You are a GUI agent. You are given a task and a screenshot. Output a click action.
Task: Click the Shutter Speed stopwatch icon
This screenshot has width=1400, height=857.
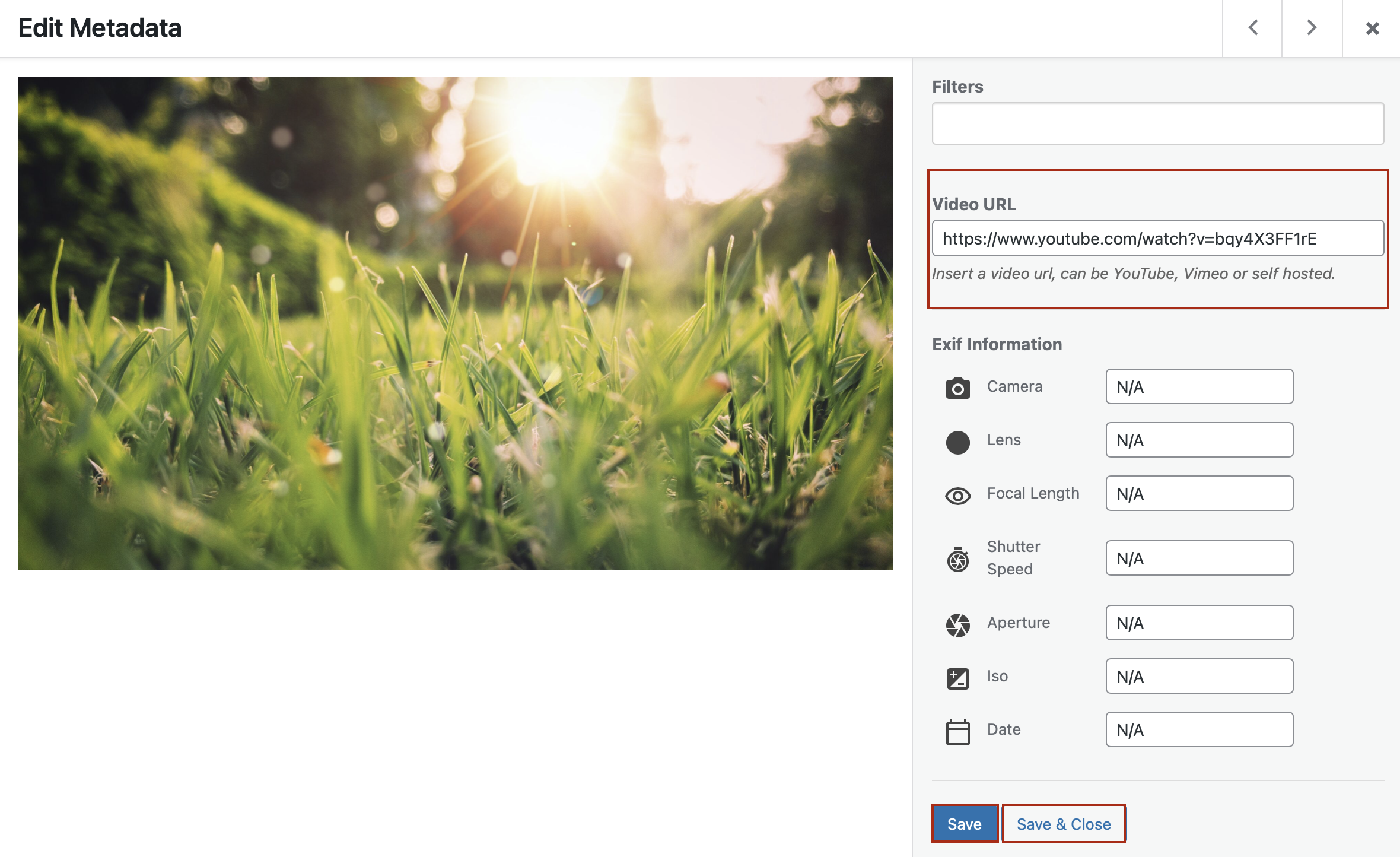point(957,557)
